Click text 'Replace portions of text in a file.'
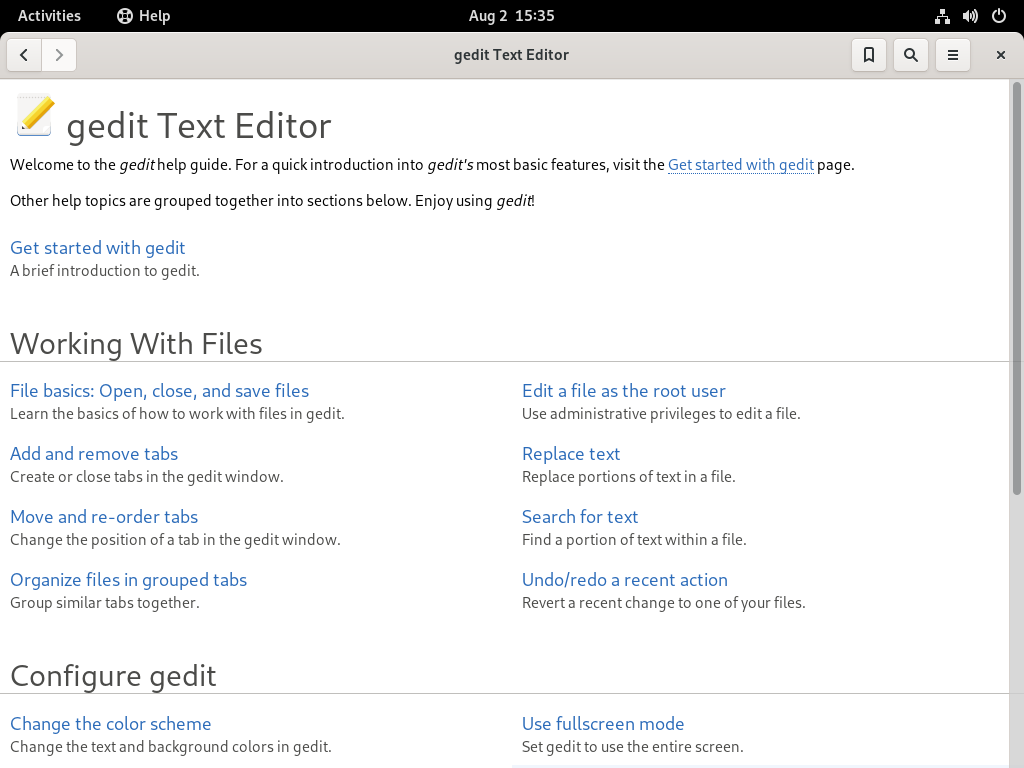Image resolution: width=1024 pixels, height=768 pixels. tap(628, 477)
